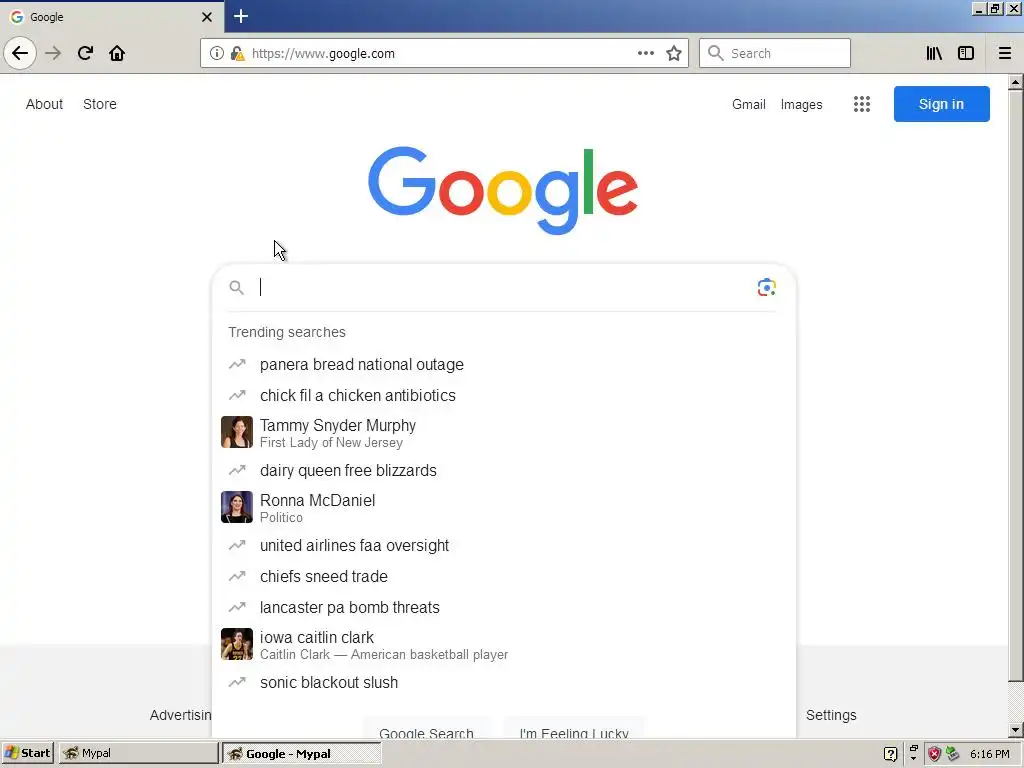
Task: Click I'm Feeling Lucky button
Action: [574, 729]
